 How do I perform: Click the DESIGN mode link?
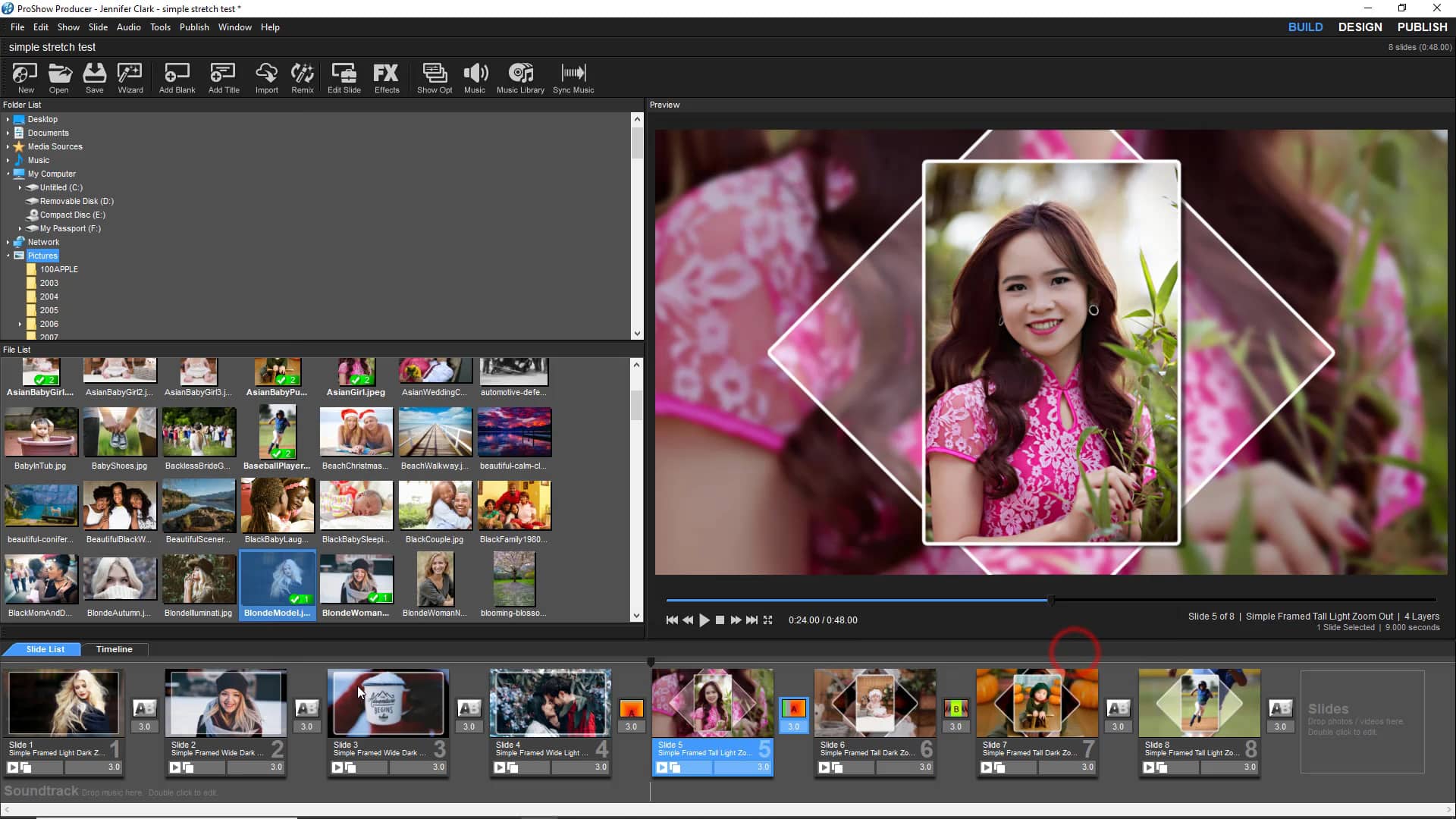pos(1360,27)
